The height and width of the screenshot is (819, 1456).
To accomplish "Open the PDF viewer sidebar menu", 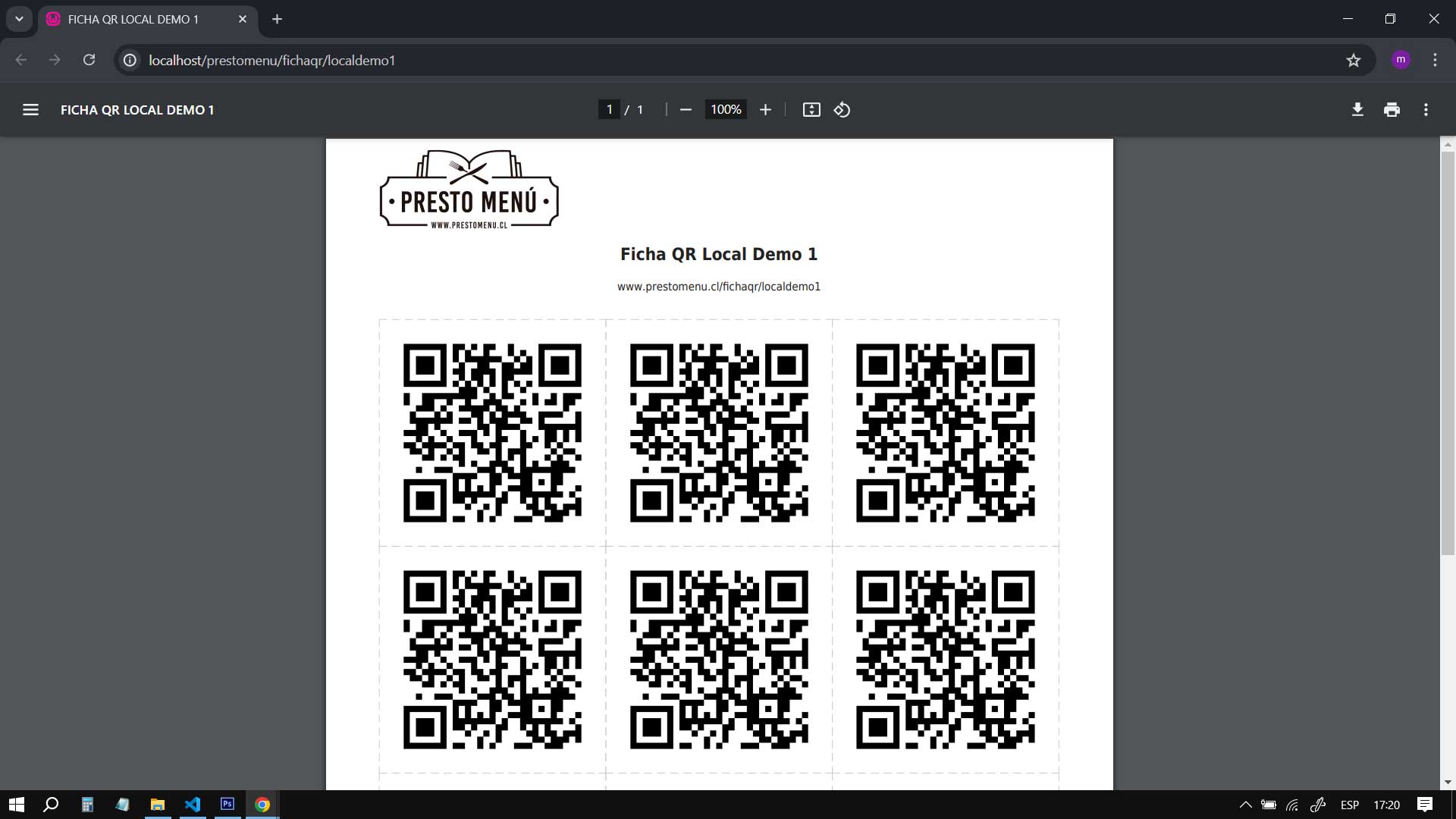I will [x=30, y=110].
